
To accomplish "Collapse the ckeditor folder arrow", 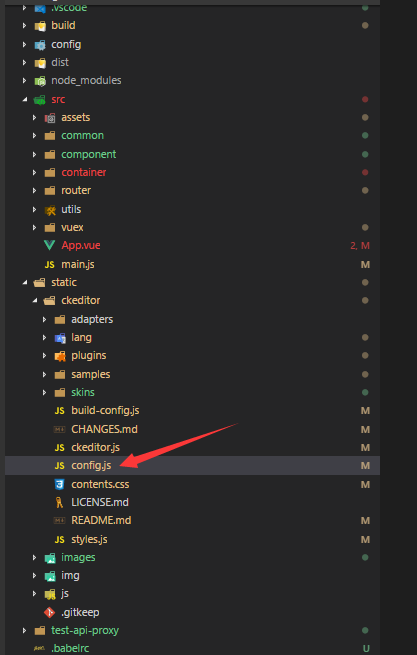I will pos(35,300).
